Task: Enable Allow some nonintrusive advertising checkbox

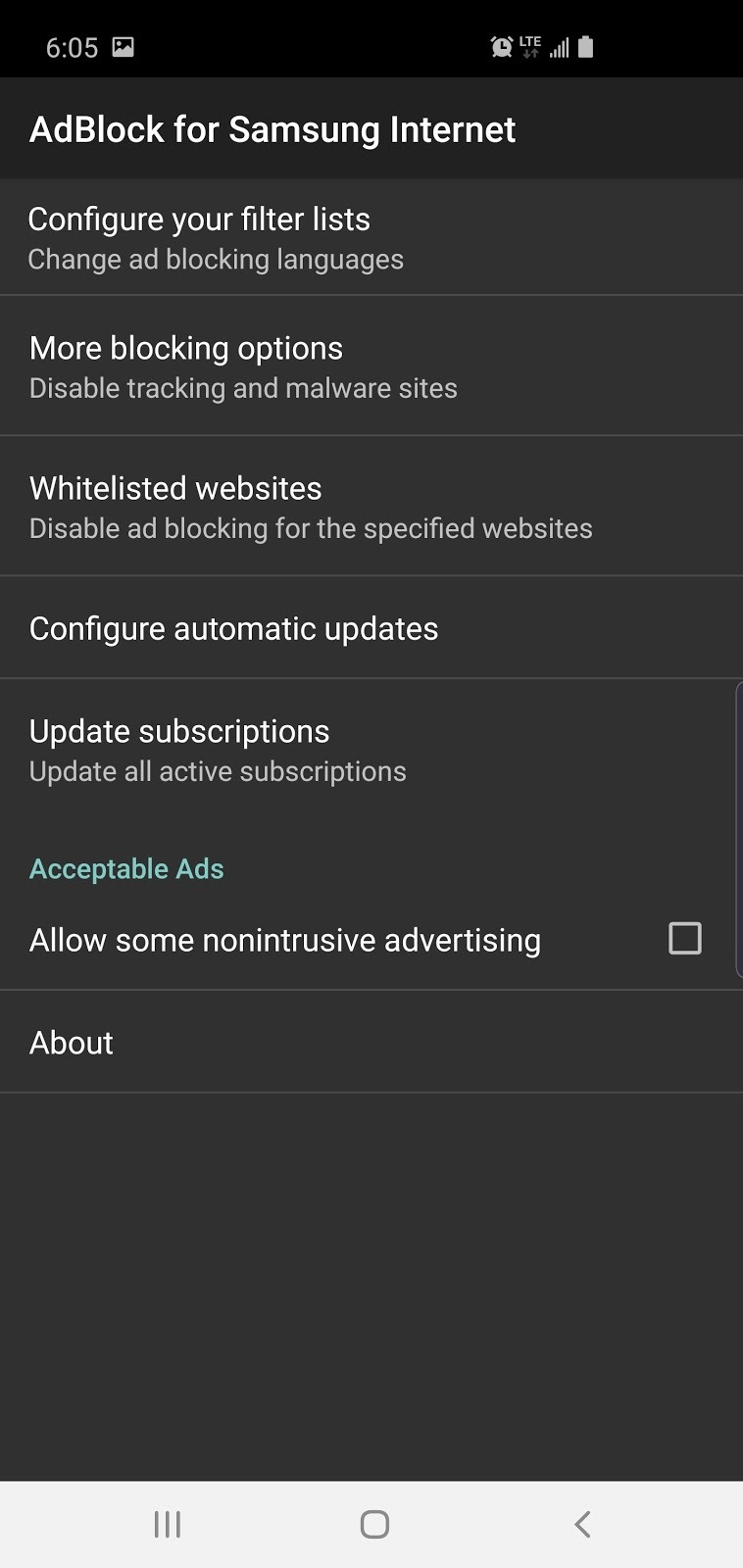Action: (684, 939)
